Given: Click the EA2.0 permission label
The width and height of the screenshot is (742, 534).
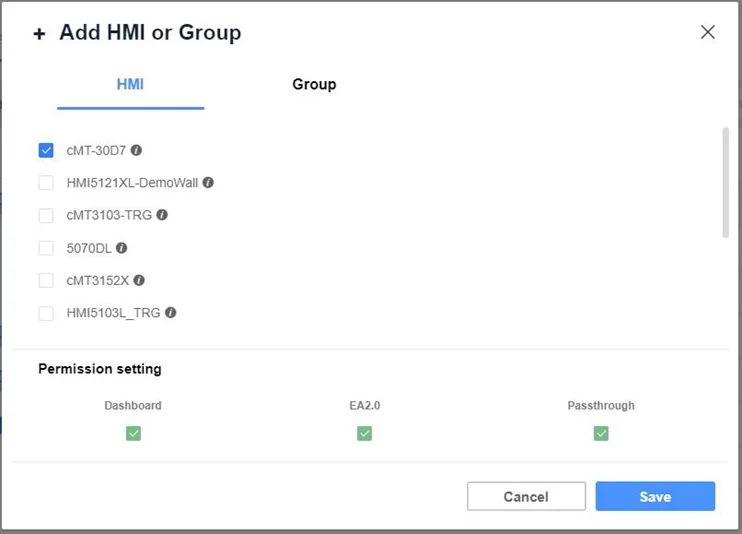Looking at the screenshot, I should click(365, 405).
